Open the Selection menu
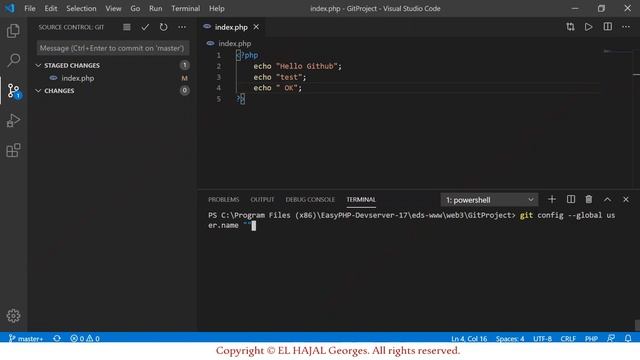Screen dimensions: 640x360 click(81, 8)
